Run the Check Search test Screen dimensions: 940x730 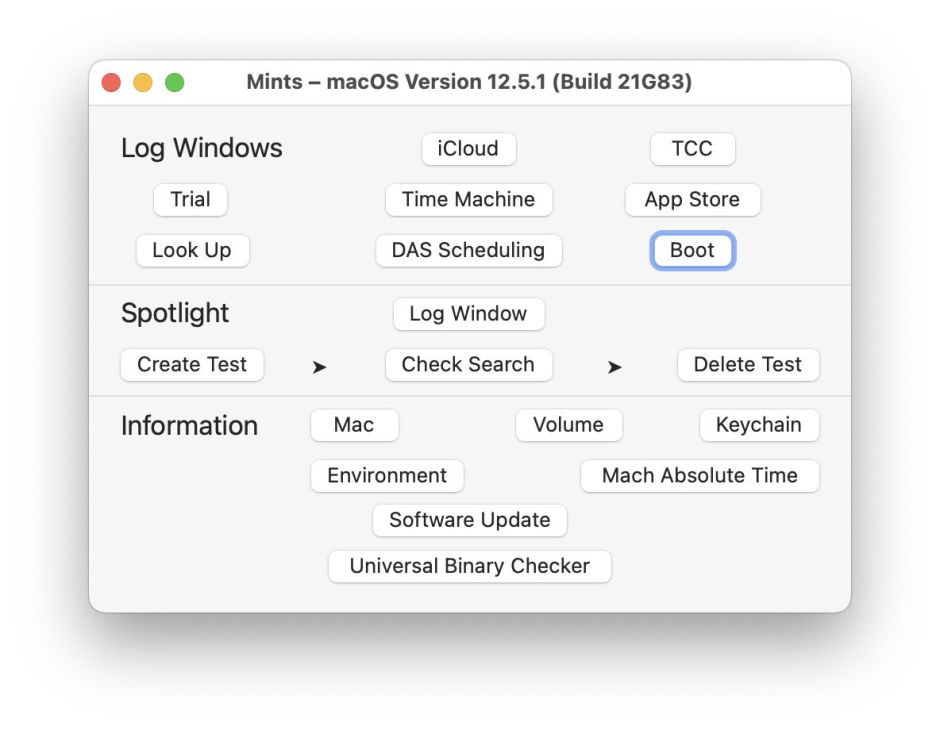468,365
